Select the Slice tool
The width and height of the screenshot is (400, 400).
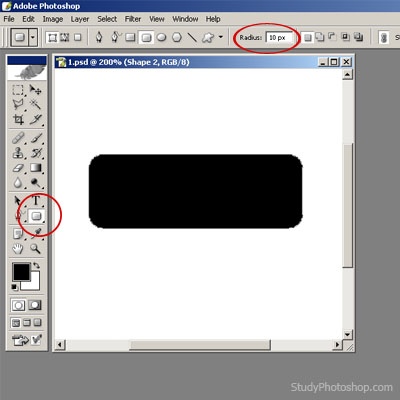[x=35, y=119]
